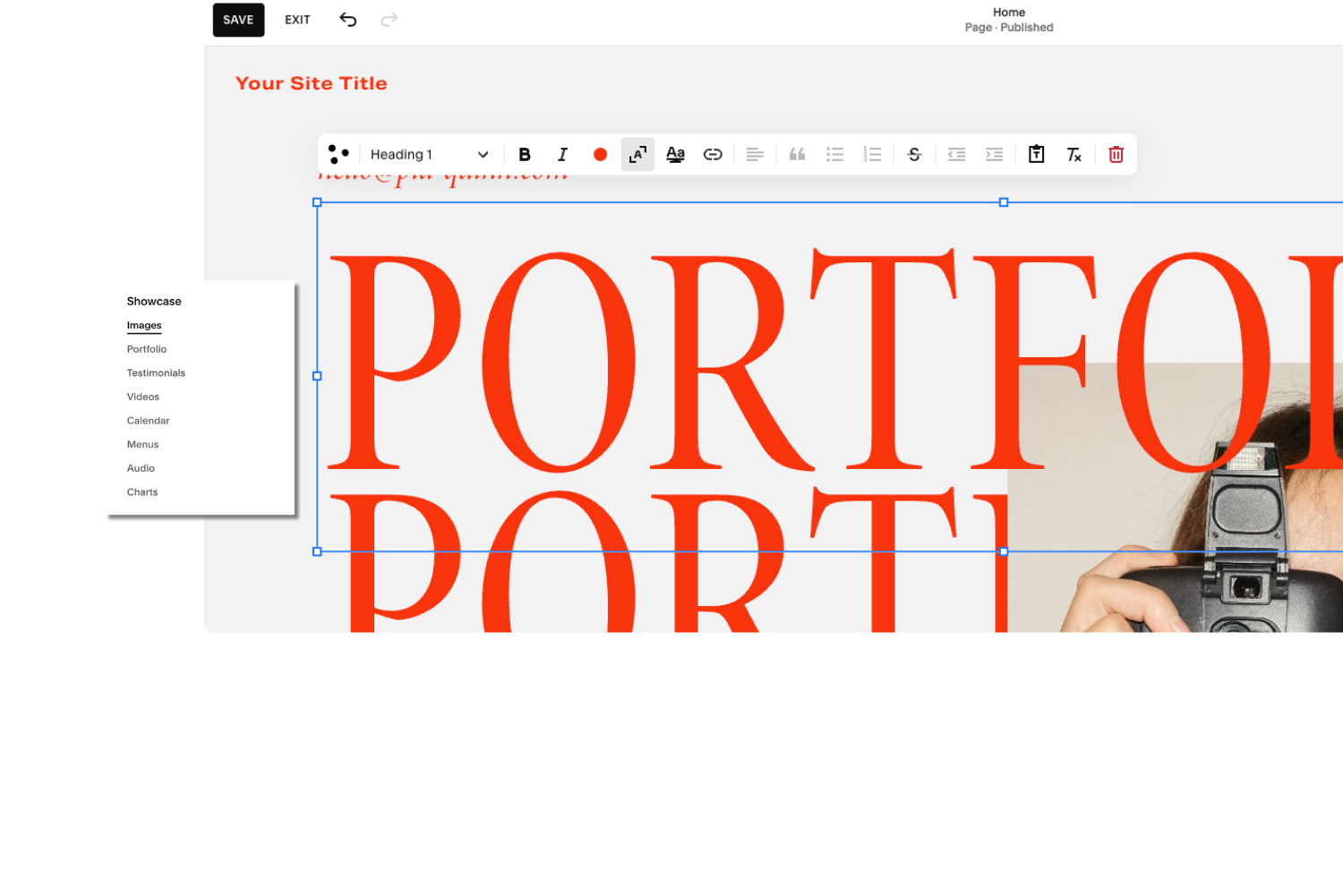Image resolution: width=1343 pixels, height=896 pixels.
Task: Toggle bold formatting in the text toolbar
Action: (524, 154)
